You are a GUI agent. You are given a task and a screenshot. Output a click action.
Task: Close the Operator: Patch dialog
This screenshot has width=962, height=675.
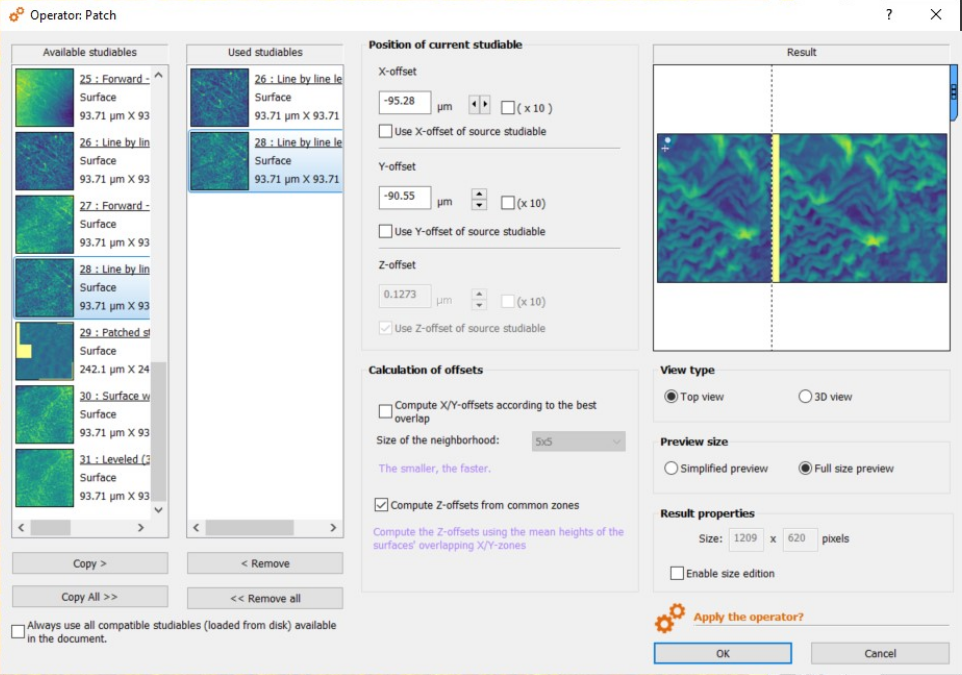[936, 15]
